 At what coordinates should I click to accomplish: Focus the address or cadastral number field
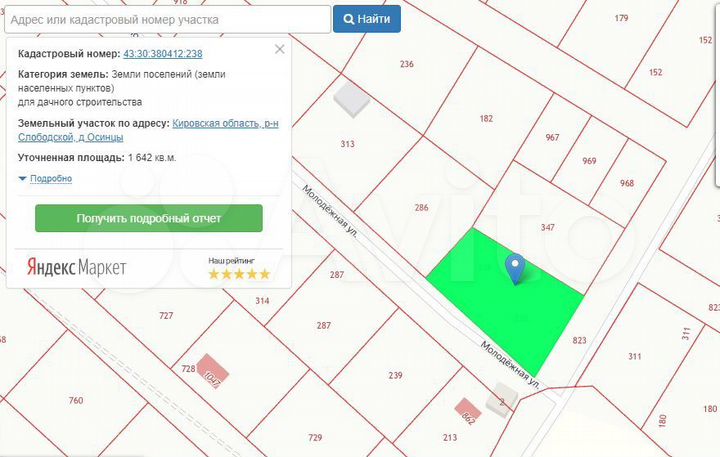[166, 19]
